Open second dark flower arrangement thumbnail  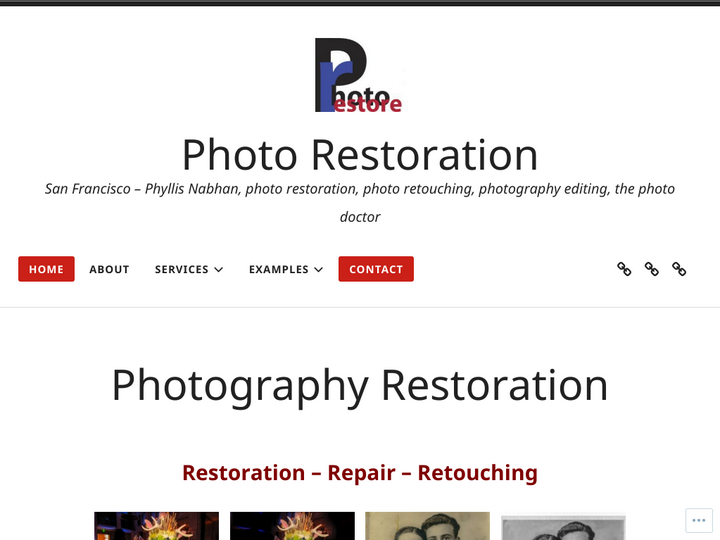[292, 526]
